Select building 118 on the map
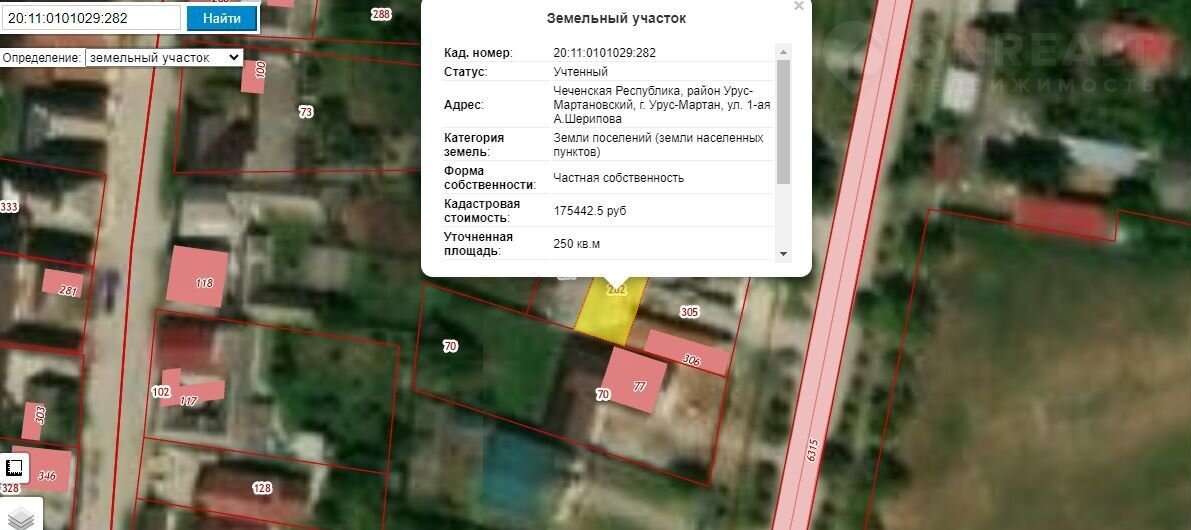 [198, 276]
